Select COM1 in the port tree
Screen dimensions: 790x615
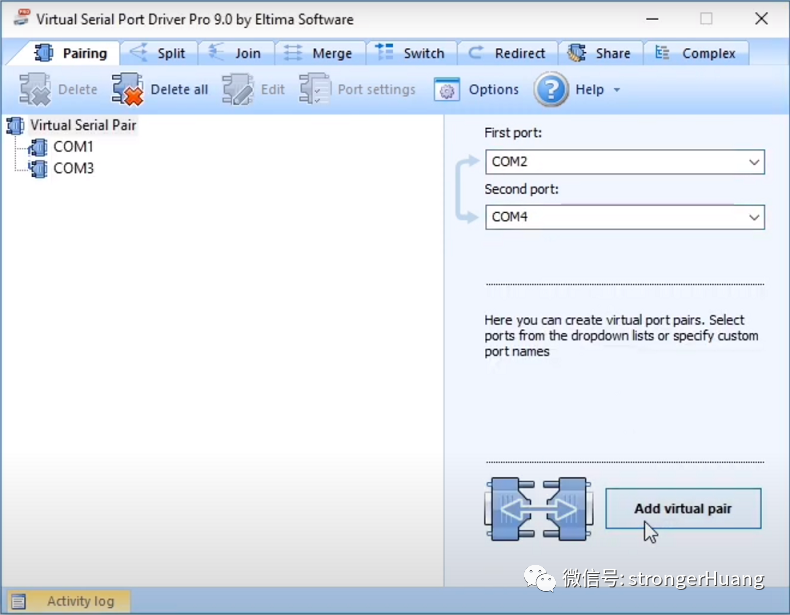point(74,147)
